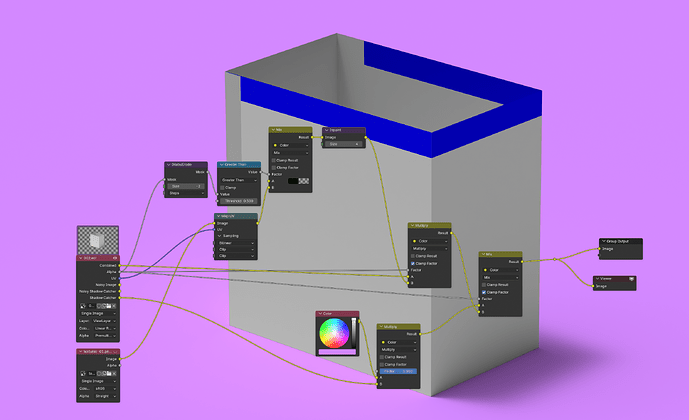Open Straight alpha dropdown in texture Image node
Image resolution: width=689 pixels, height=420 pixels.
104,396
